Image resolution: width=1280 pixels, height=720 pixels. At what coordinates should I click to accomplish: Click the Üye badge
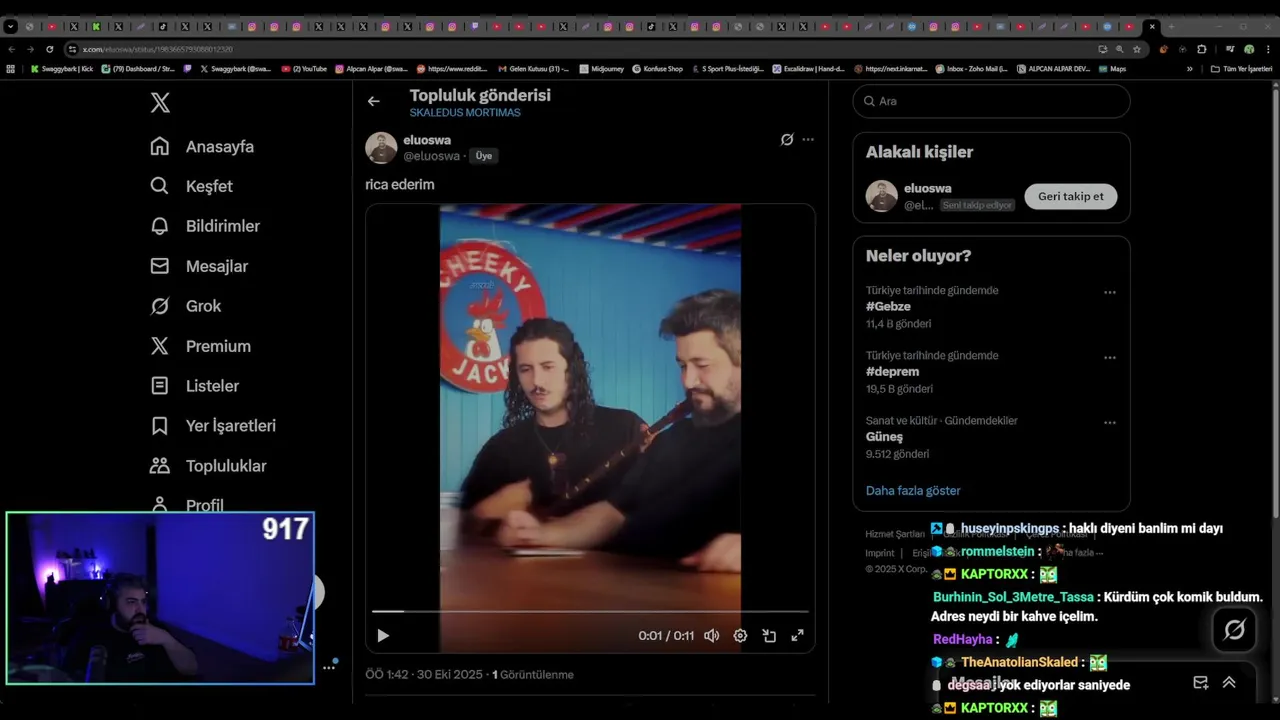(x=484, y=156)
